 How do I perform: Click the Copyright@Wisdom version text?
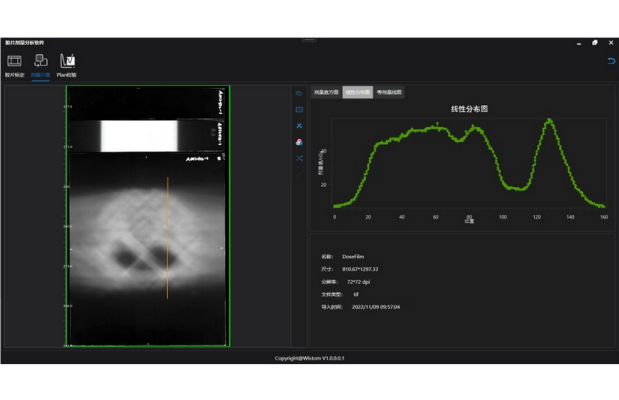[309, 357]
